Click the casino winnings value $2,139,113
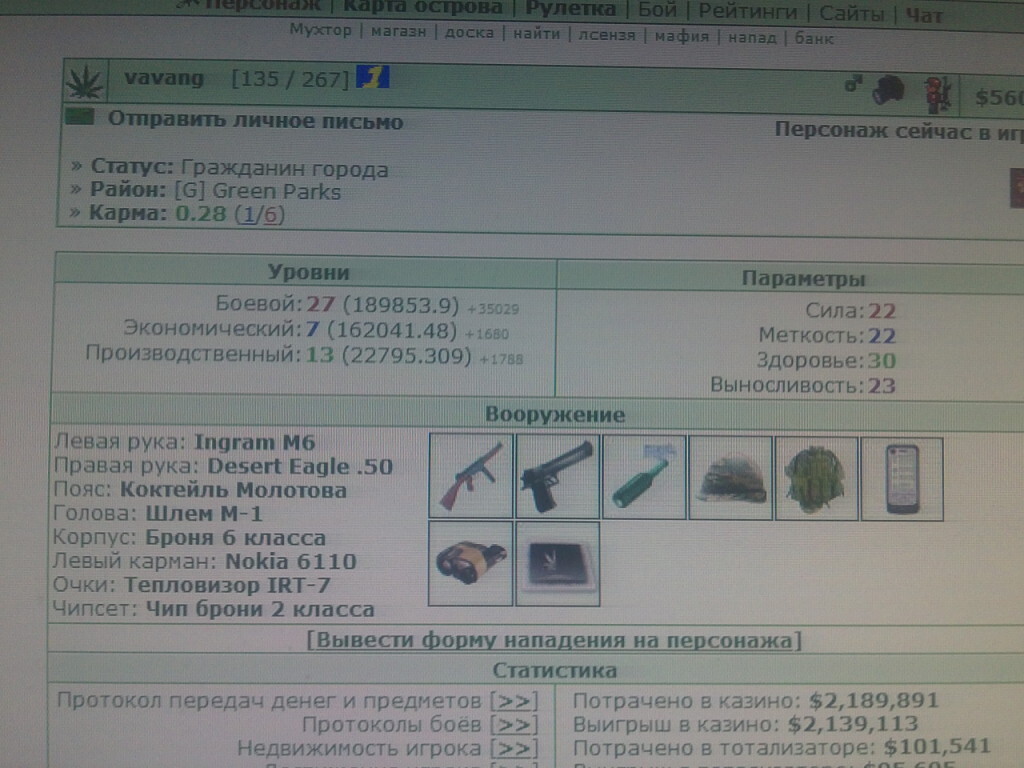The width and height of the screenshot is (1024, 768). click(x=852, y=724)
